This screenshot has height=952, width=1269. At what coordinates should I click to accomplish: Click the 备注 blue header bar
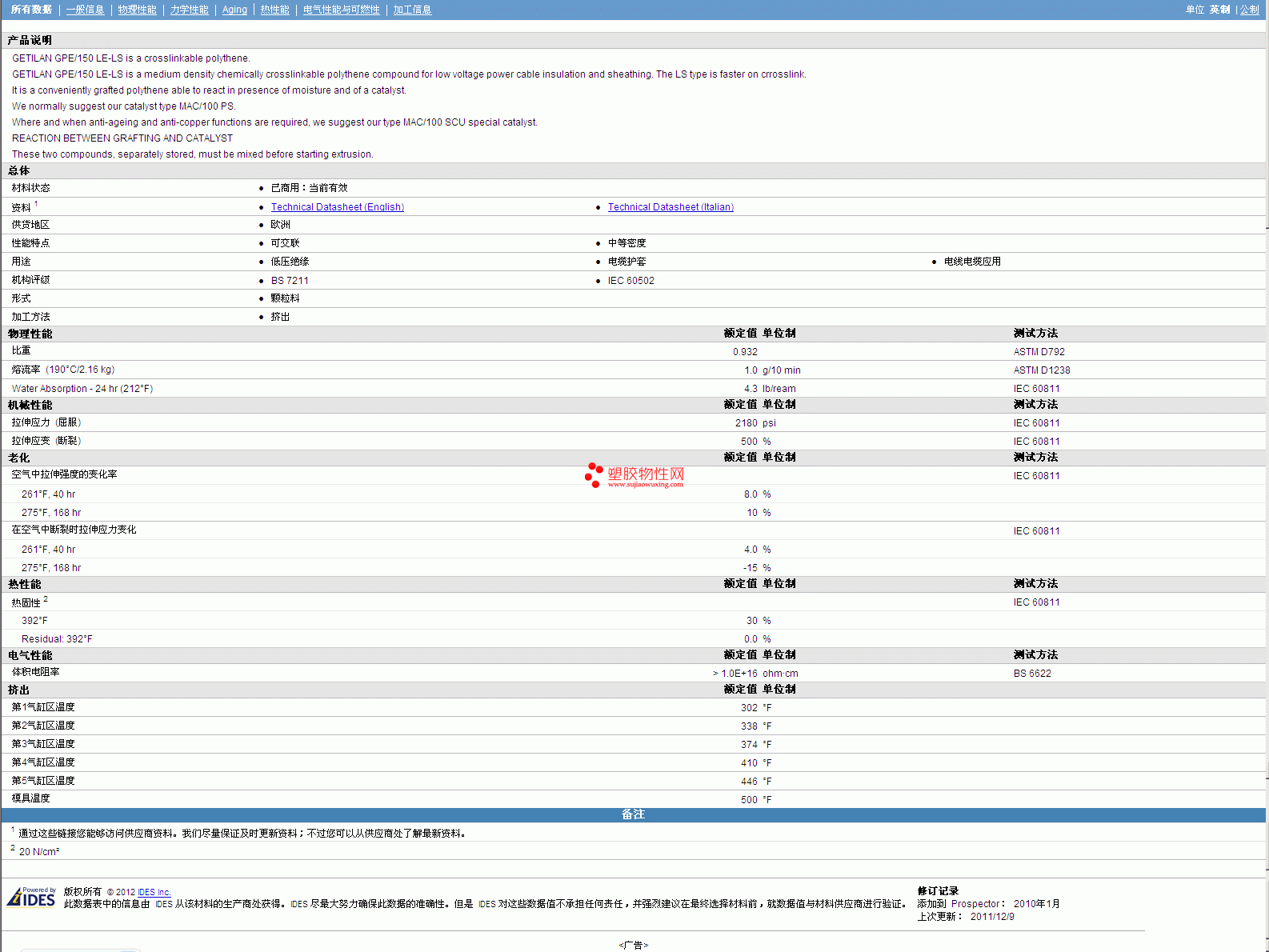[x=633, y=814]
